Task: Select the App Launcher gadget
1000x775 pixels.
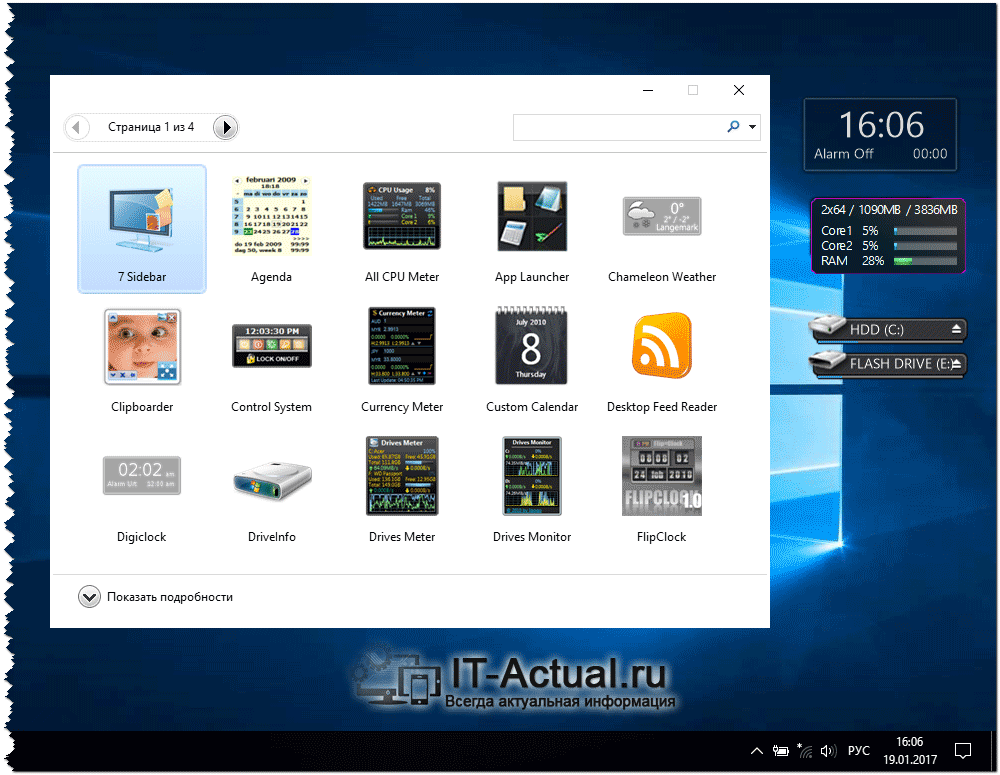Action: click(x=532, y=216)
